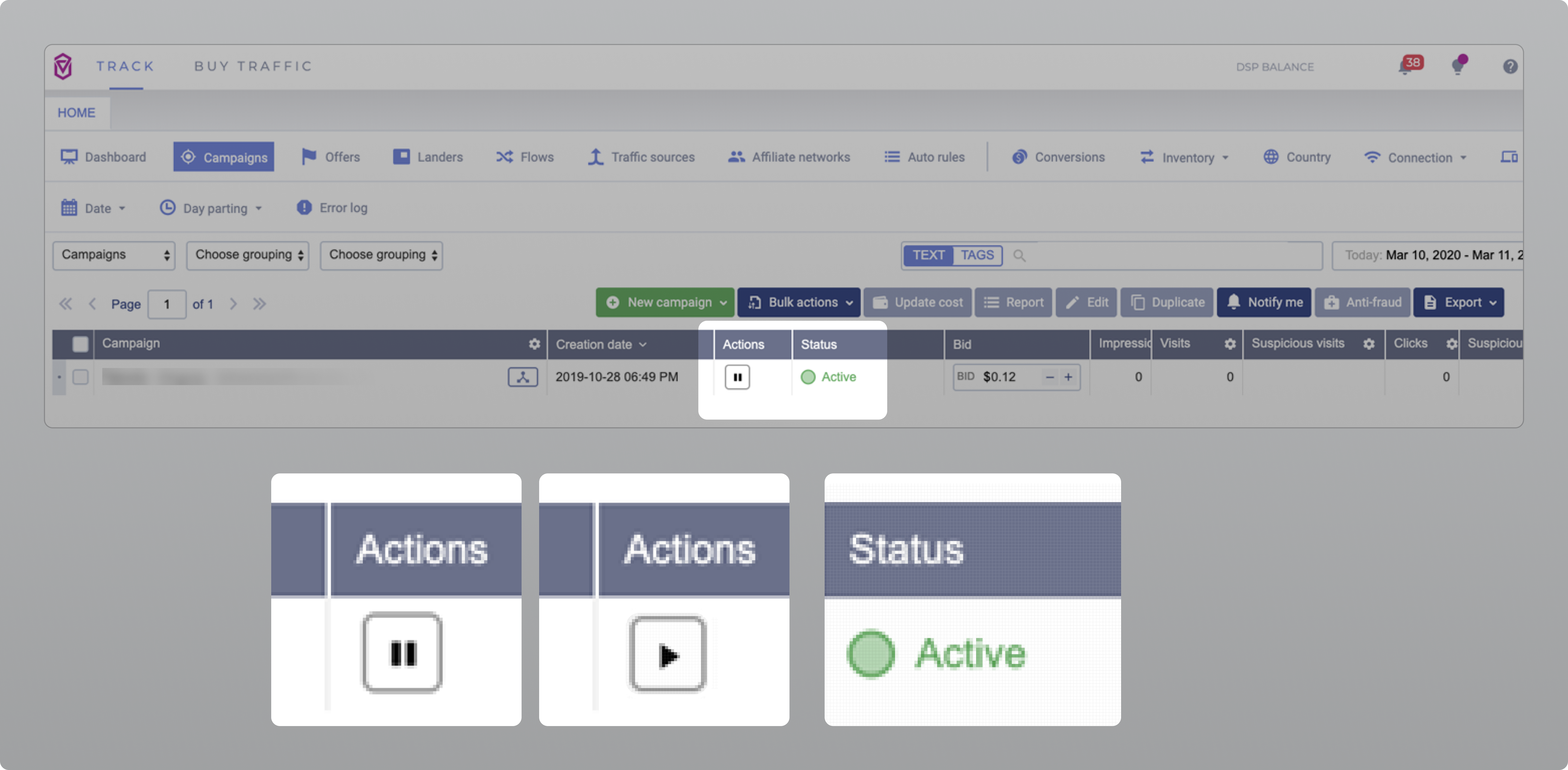Duplicate the selected campaign
1568x770 pixels.
[x=1166, y=302]
